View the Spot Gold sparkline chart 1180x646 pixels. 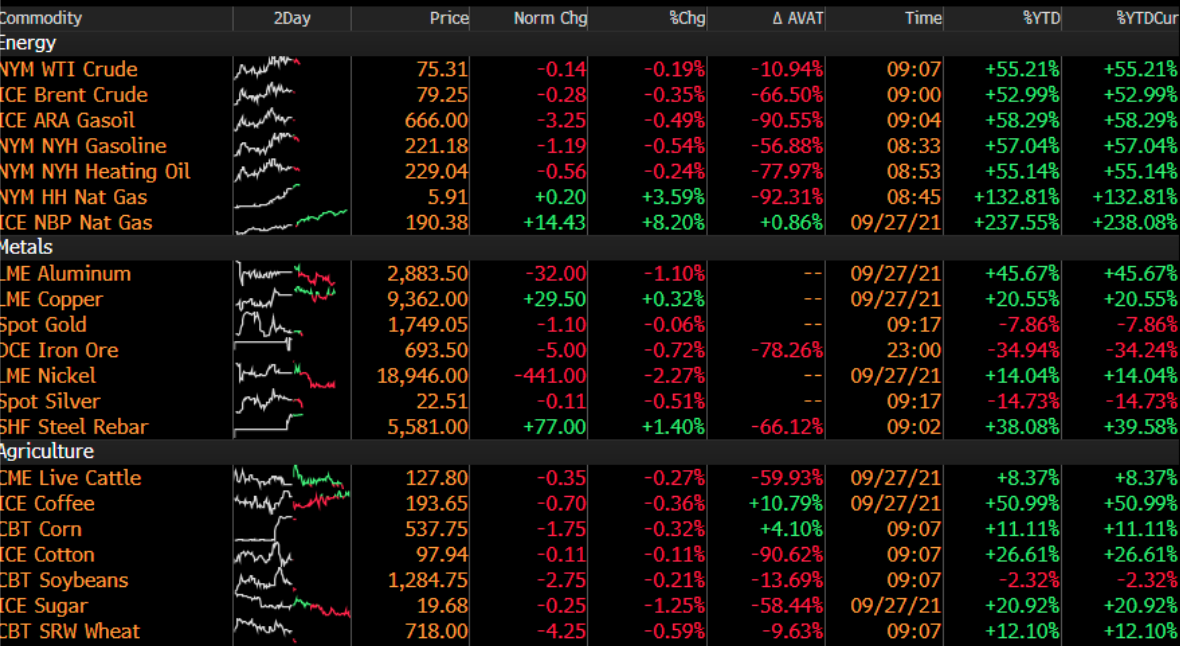269,325
